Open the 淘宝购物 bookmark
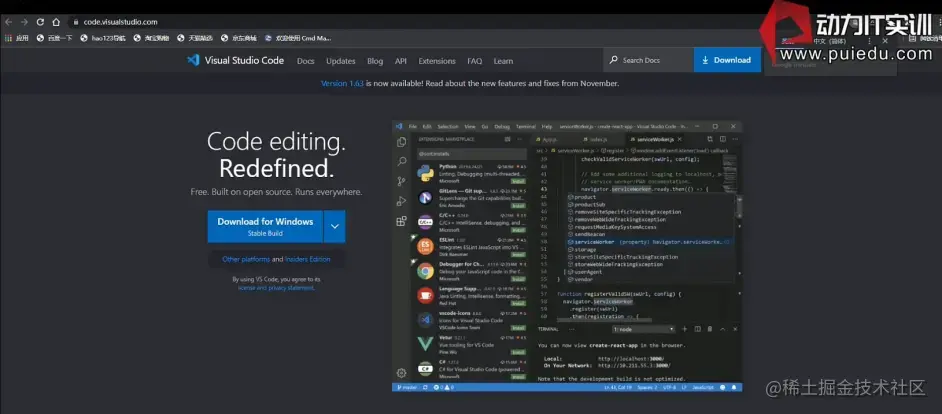The height and width of the screenshot is (414, 942). [x=151, y=38]
